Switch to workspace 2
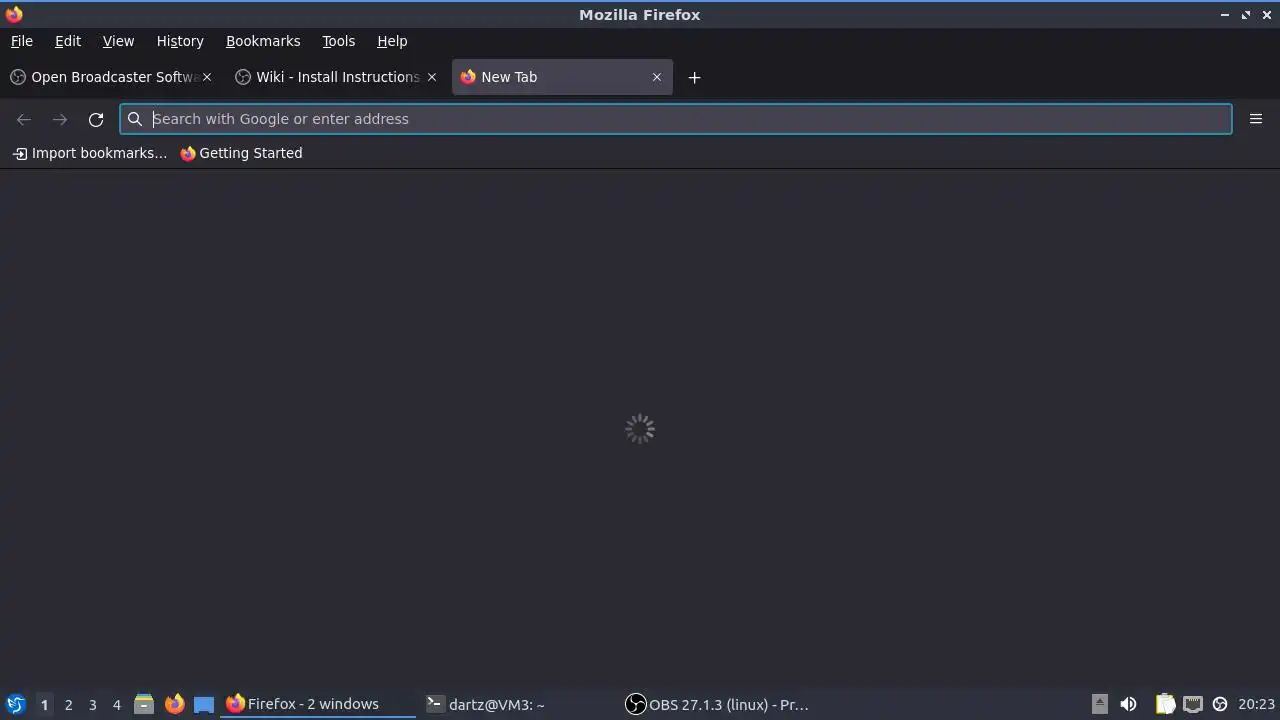The image size is (1280, 720). pyautogui.click(x=68, y=705)
